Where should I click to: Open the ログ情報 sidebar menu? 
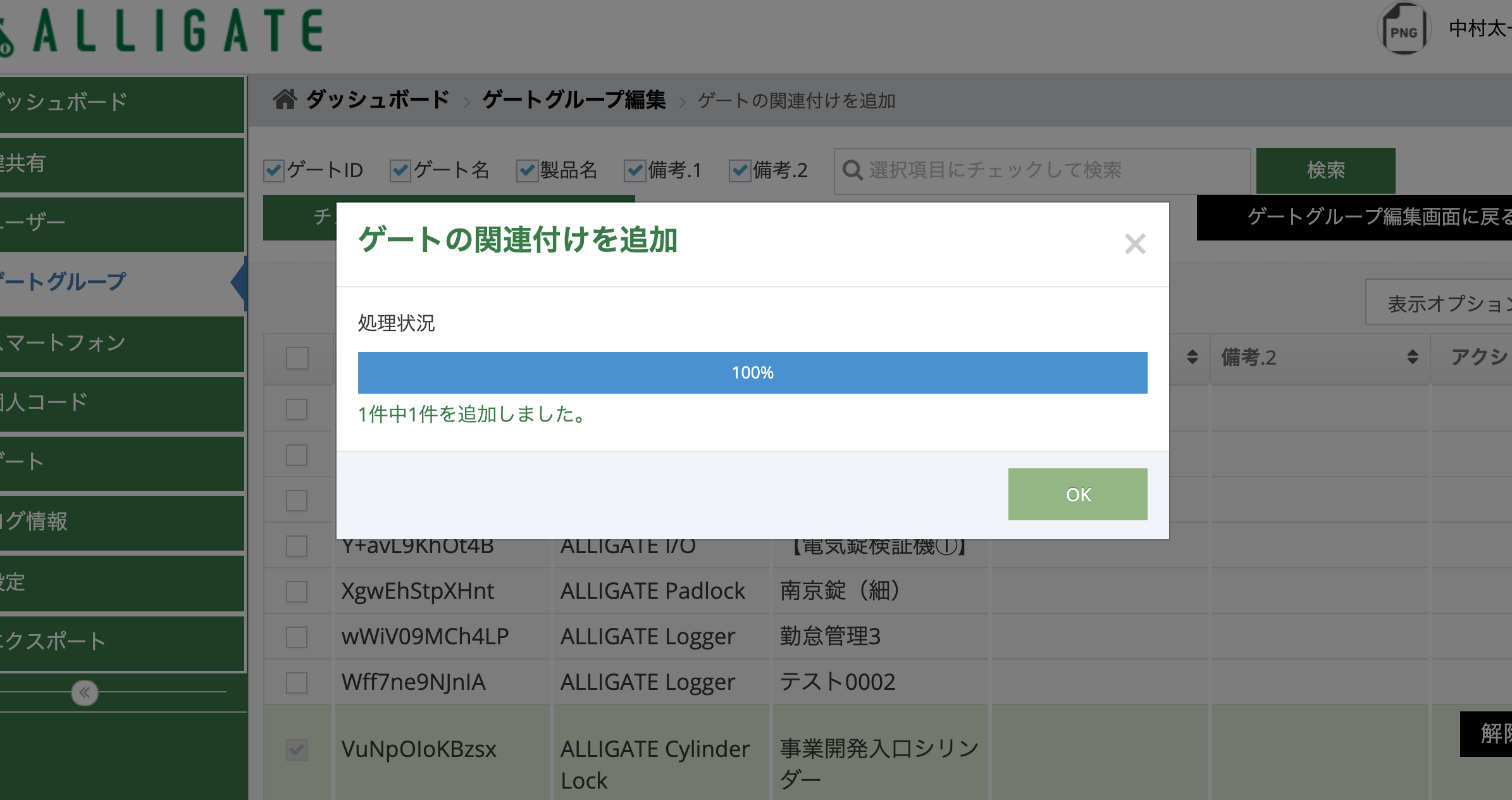(121, 522)
